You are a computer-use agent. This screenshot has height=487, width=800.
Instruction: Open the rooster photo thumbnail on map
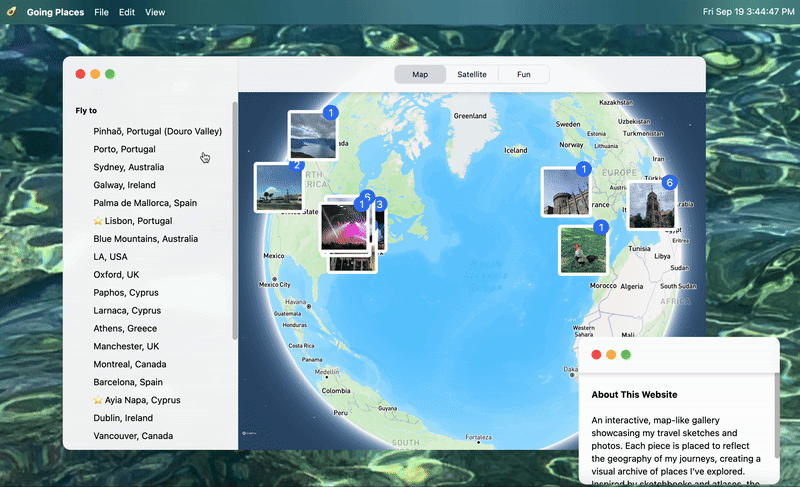click(582, 250)
